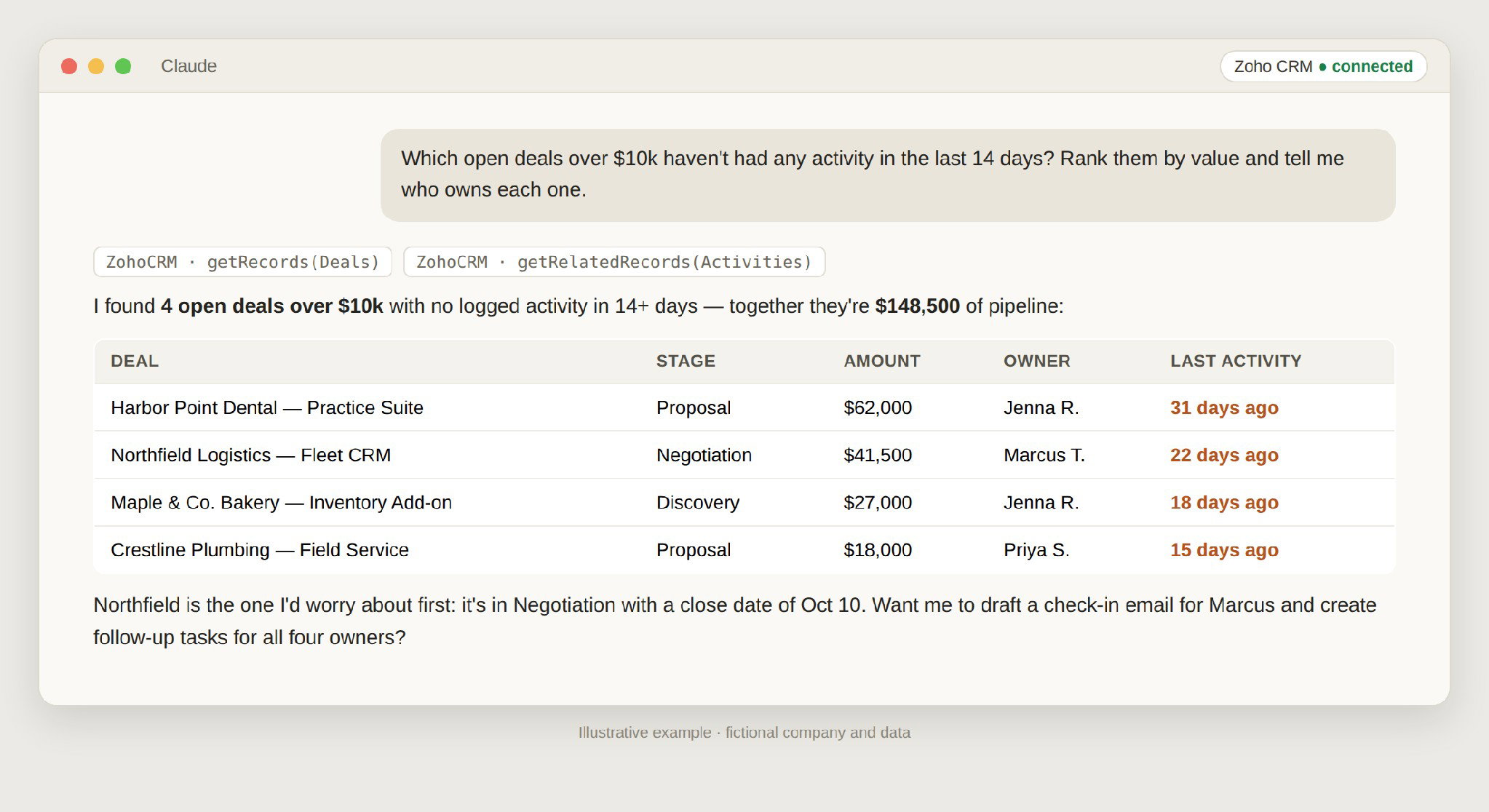The width and height of the screenshot is (1489, 812).
Task: Click the green maximize window dot
Action: 123,66
